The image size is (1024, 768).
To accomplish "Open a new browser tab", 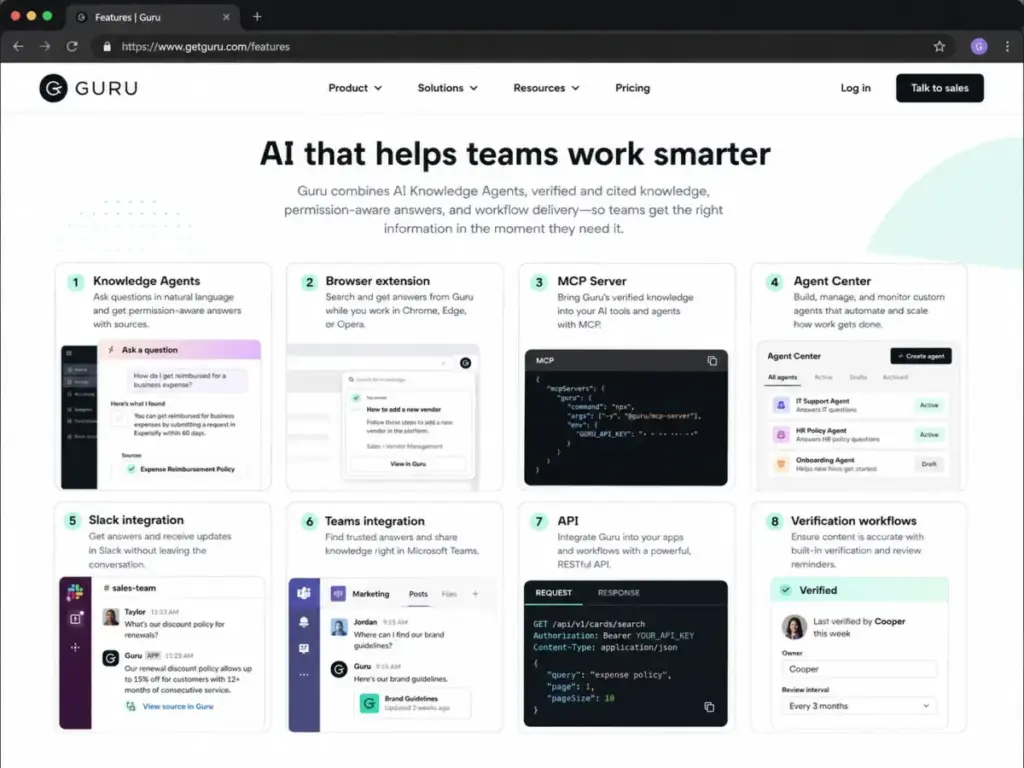I will pyautogui.click(x=257, y=17).
